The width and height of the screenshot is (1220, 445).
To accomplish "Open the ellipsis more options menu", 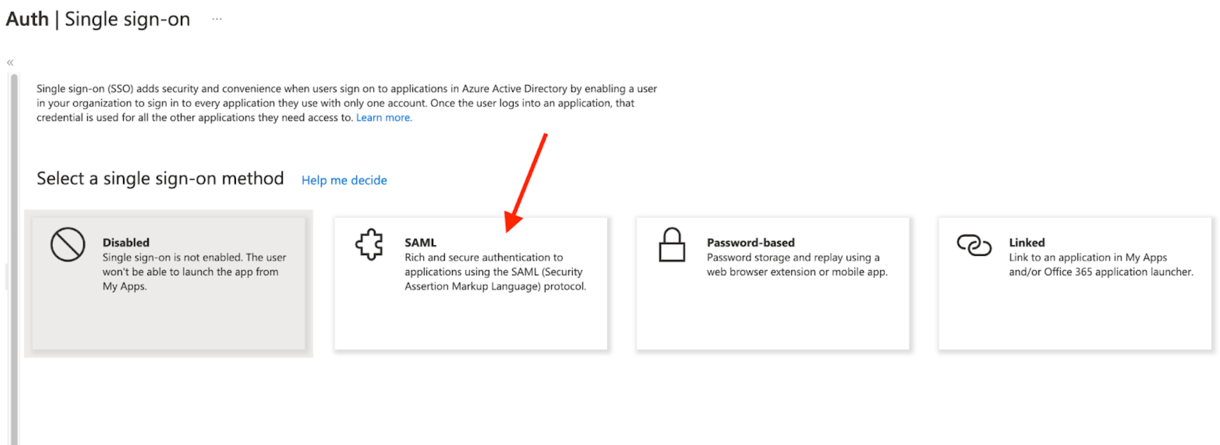I will (x=216, y=20).
